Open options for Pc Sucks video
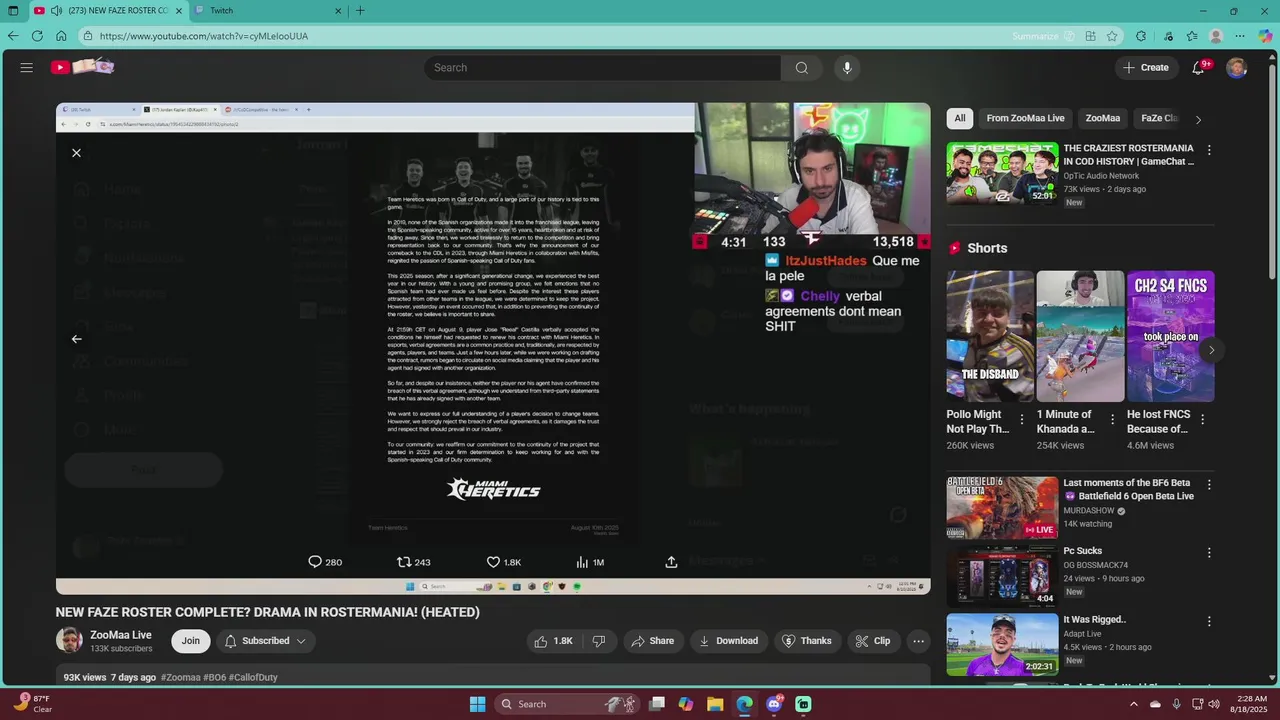1280x720 pixels. point(1209,552)
